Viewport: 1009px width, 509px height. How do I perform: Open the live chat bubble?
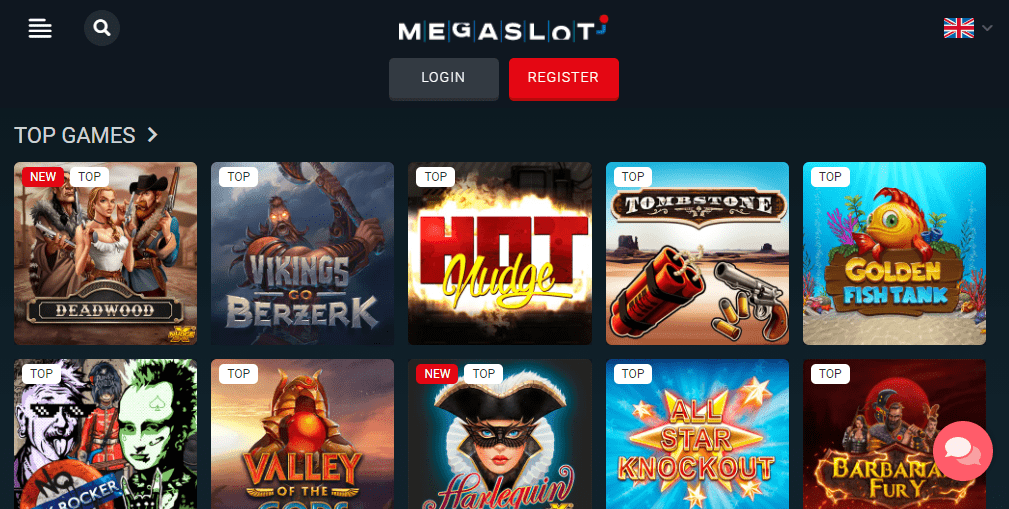pos(963,451)
